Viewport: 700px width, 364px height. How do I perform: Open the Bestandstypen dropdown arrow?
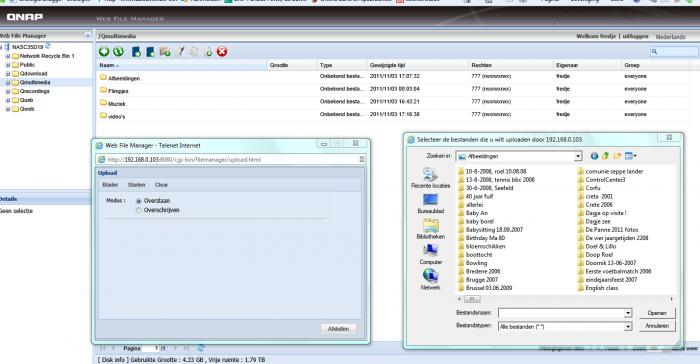(x=628, y=327)
